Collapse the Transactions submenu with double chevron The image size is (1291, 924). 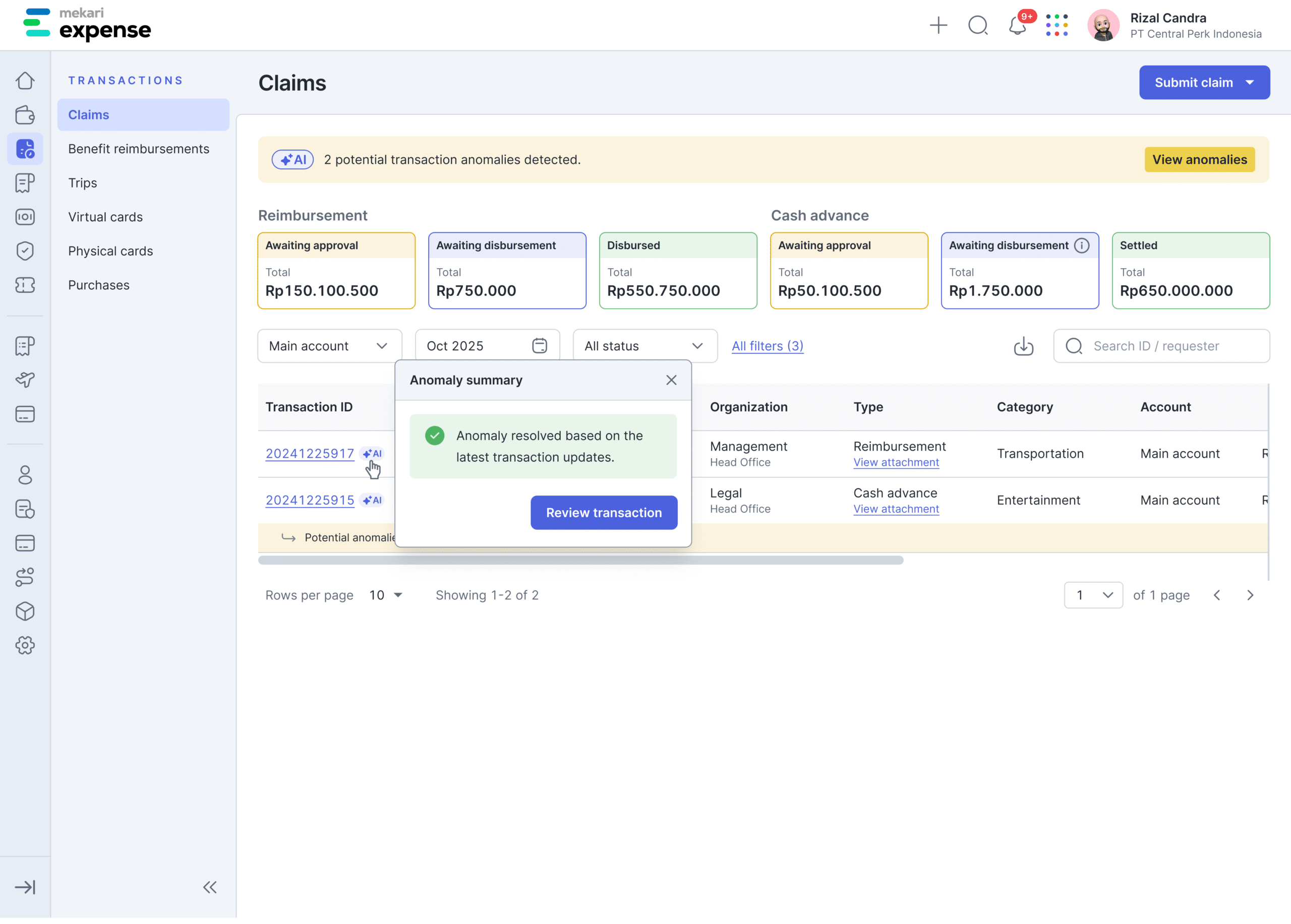click(x=209, y=887)
